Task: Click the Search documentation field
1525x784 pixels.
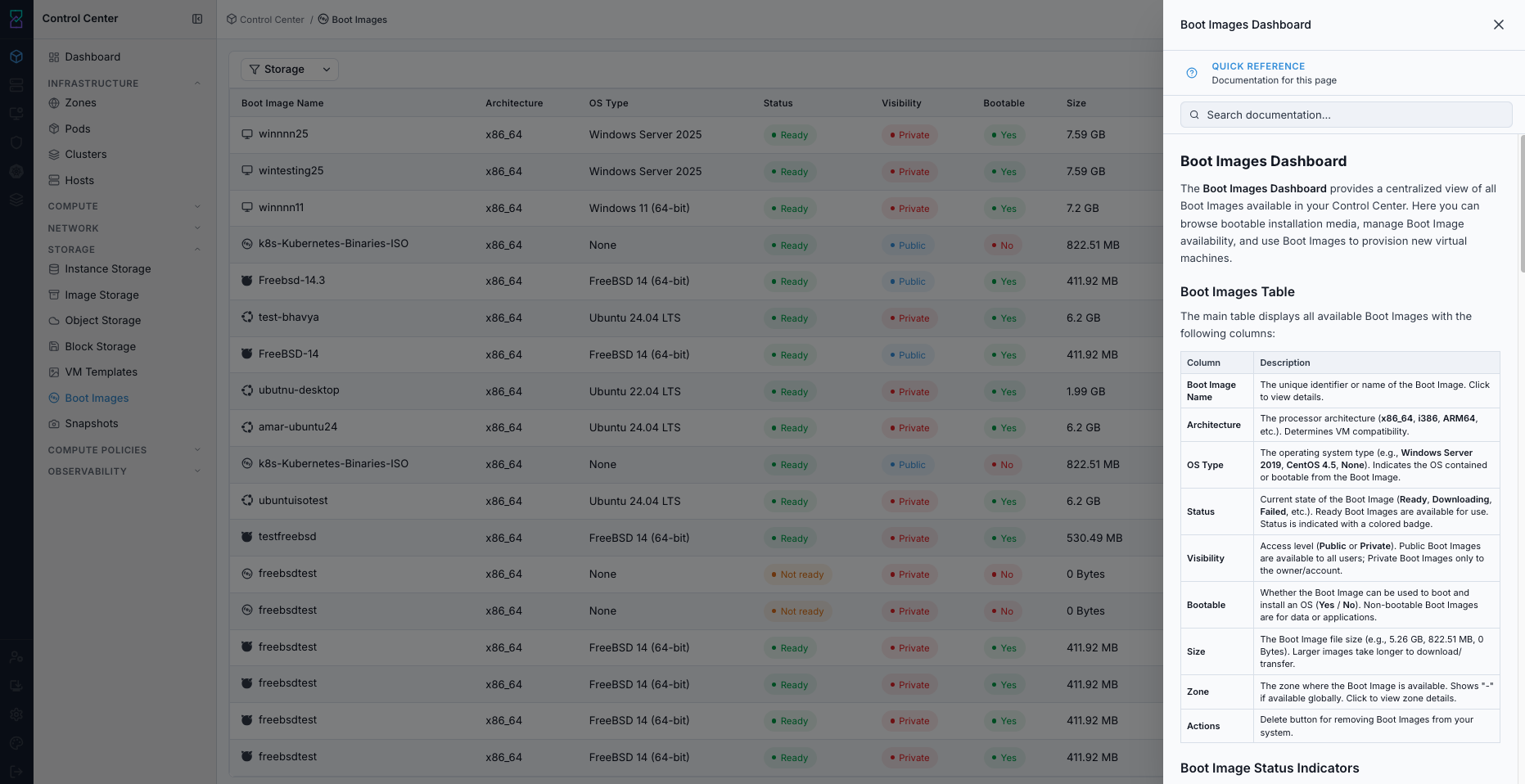Action: [x=1346, y=115]
